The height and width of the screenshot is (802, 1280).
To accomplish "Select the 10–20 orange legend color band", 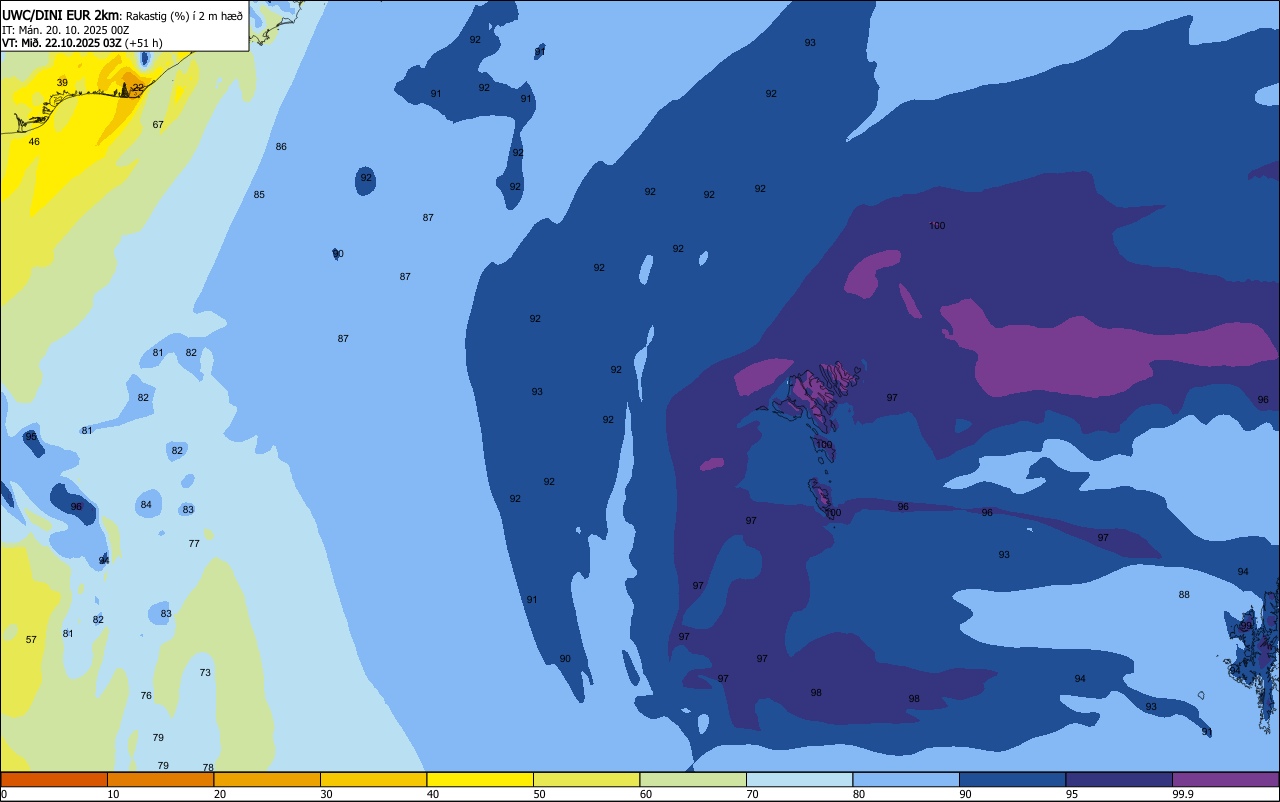I will click(x=160, y=779).
